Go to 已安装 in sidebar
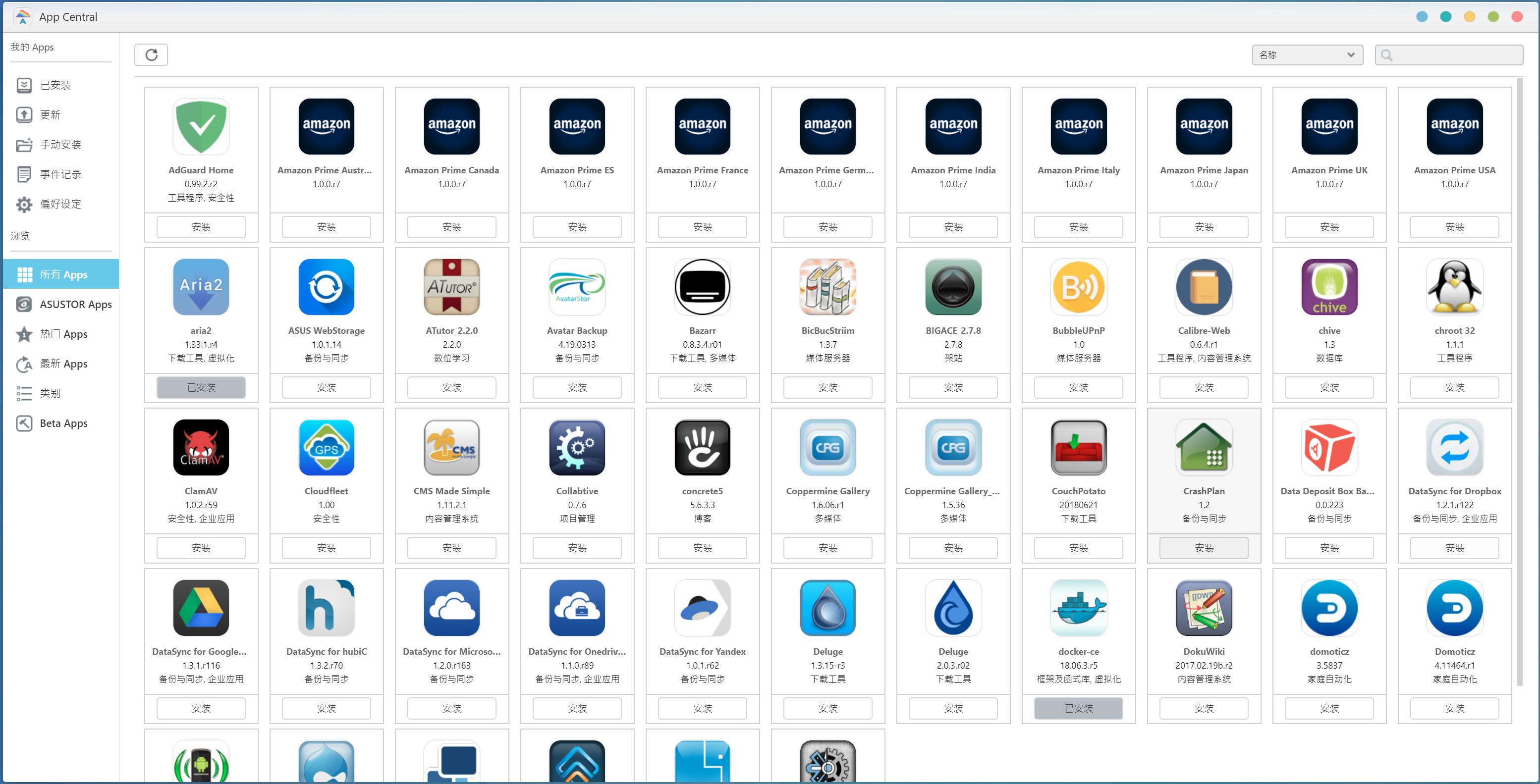The image size is (1540, 784). pos(55,86)
